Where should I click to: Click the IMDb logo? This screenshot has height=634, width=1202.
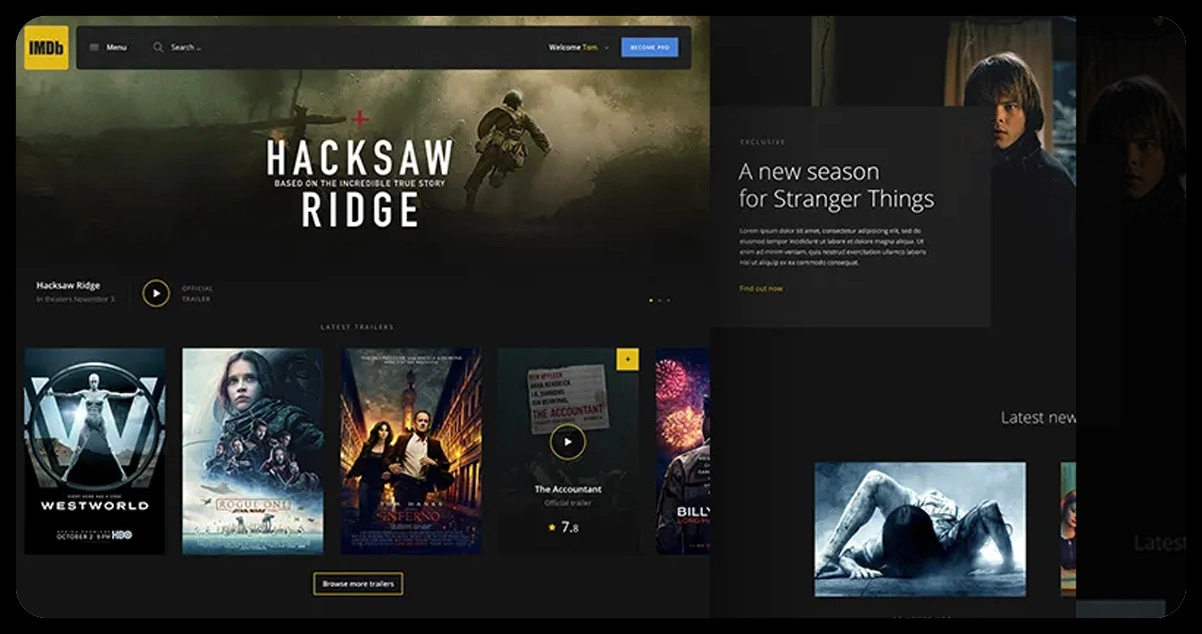[x=46, y=47]
